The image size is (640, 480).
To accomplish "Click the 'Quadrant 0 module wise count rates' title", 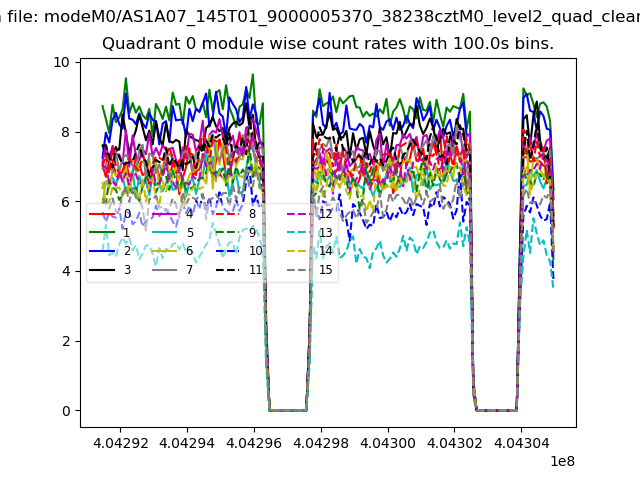I will click(x=327, y=44).
